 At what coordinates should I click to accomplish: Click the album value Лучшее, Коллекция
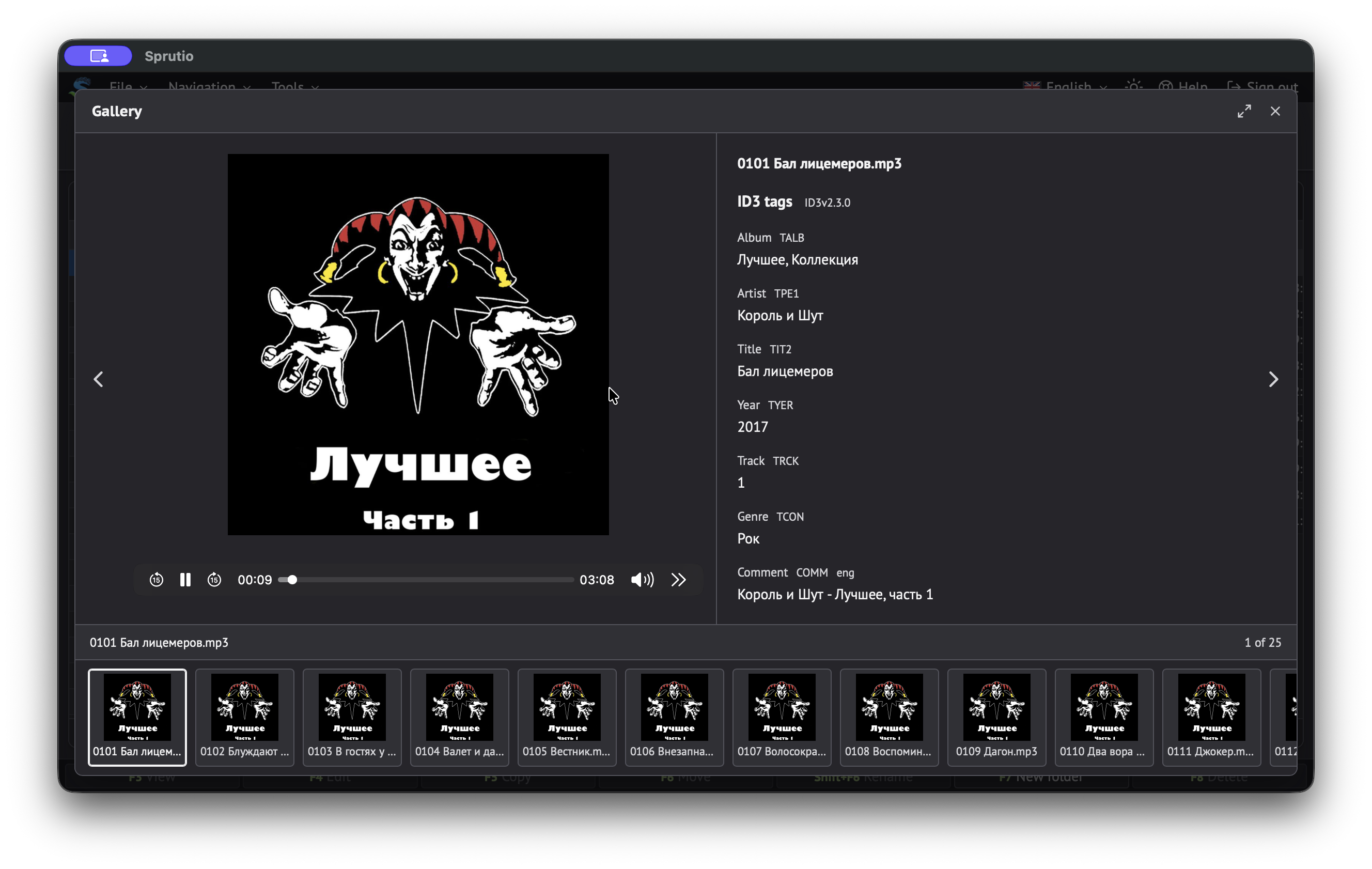pos(797,260)
